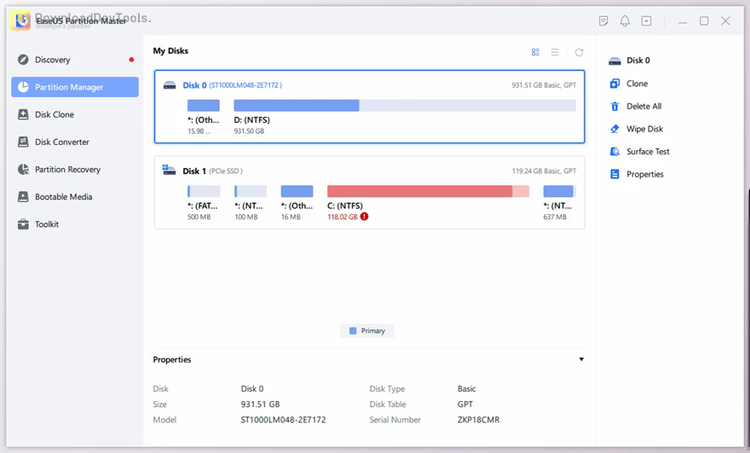750x453 pixels.
Task: Select the Partition Manager tab
Action: 75,87
